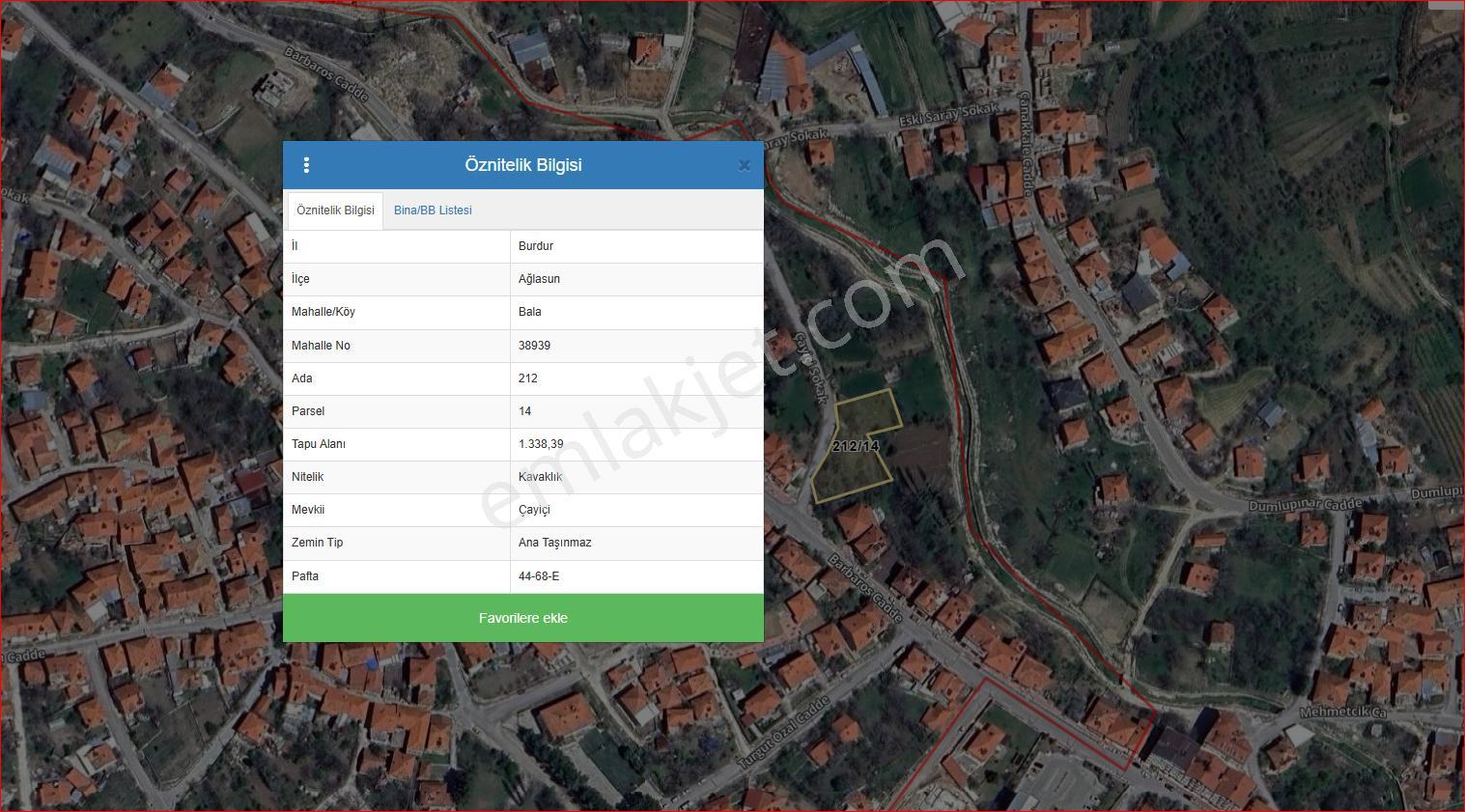Click the Mahalle No value 38939
The image size is (1465, 812).
point(534,346)
